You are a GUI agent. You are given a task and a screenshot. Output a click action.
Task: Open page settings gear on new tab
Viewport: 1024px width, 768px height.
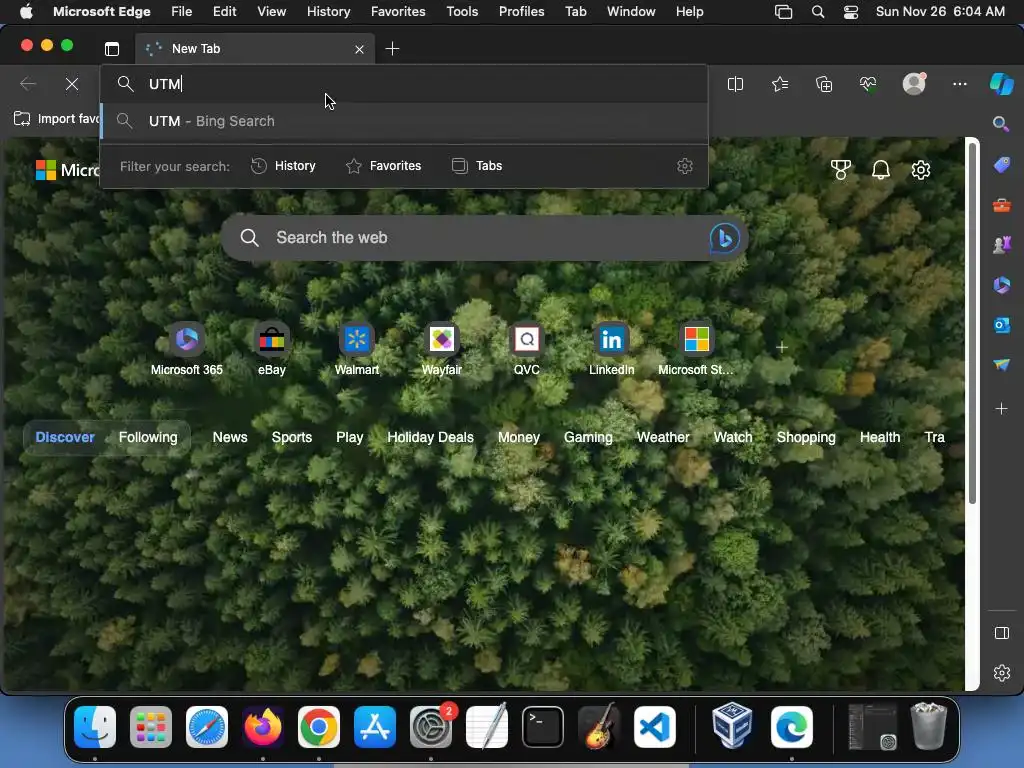[921, 170]
